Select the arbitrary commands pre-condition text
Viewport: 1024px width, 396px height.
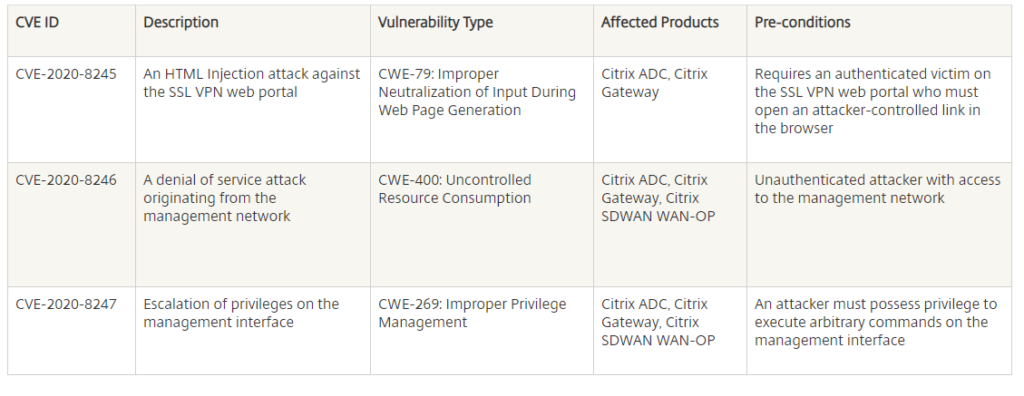pos(876,323)
